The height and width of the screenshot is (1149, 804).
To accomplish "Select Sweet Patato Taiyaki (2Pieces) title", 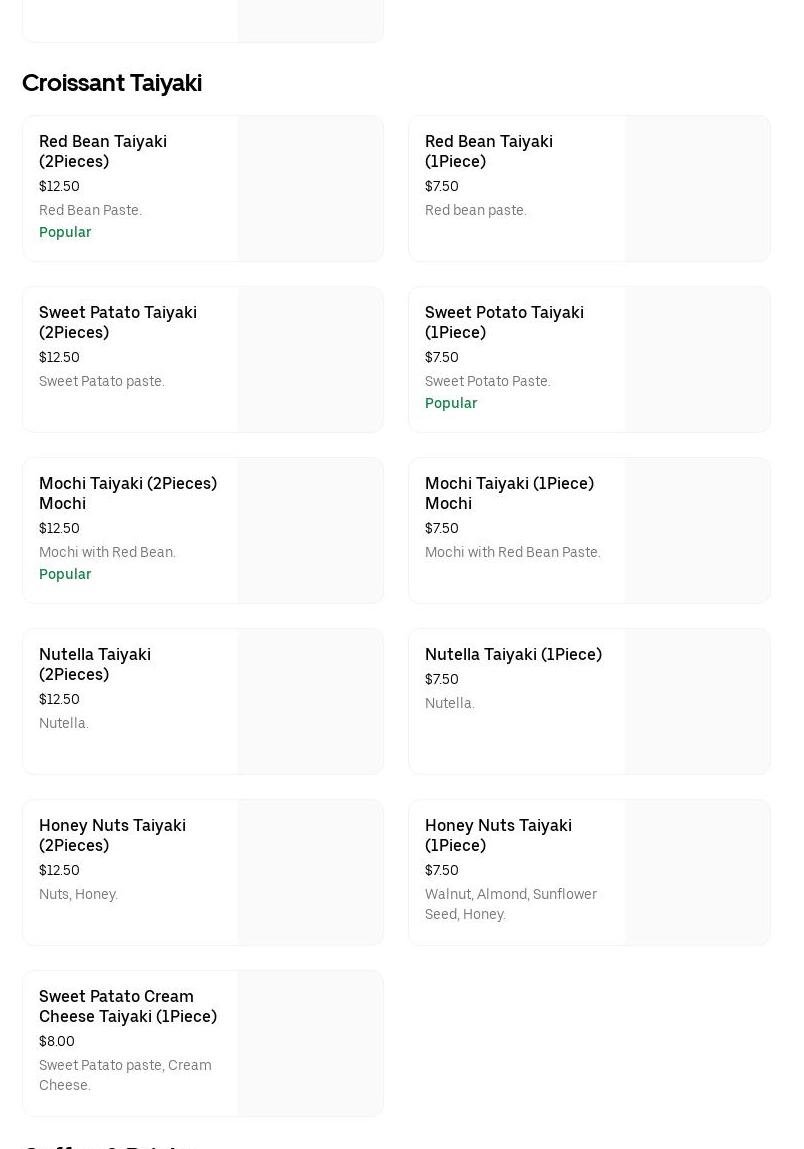I will 118,322.
